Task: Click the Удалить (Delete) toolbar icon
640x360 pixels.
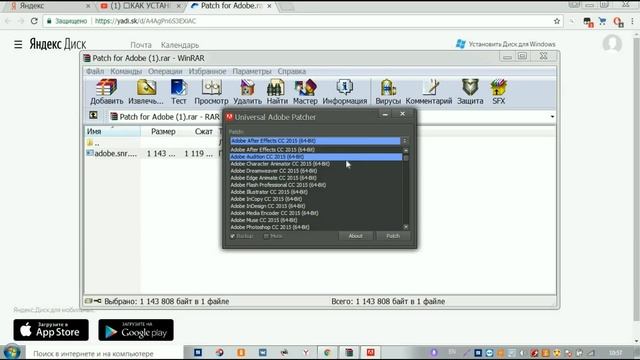Action: point(247,92)
